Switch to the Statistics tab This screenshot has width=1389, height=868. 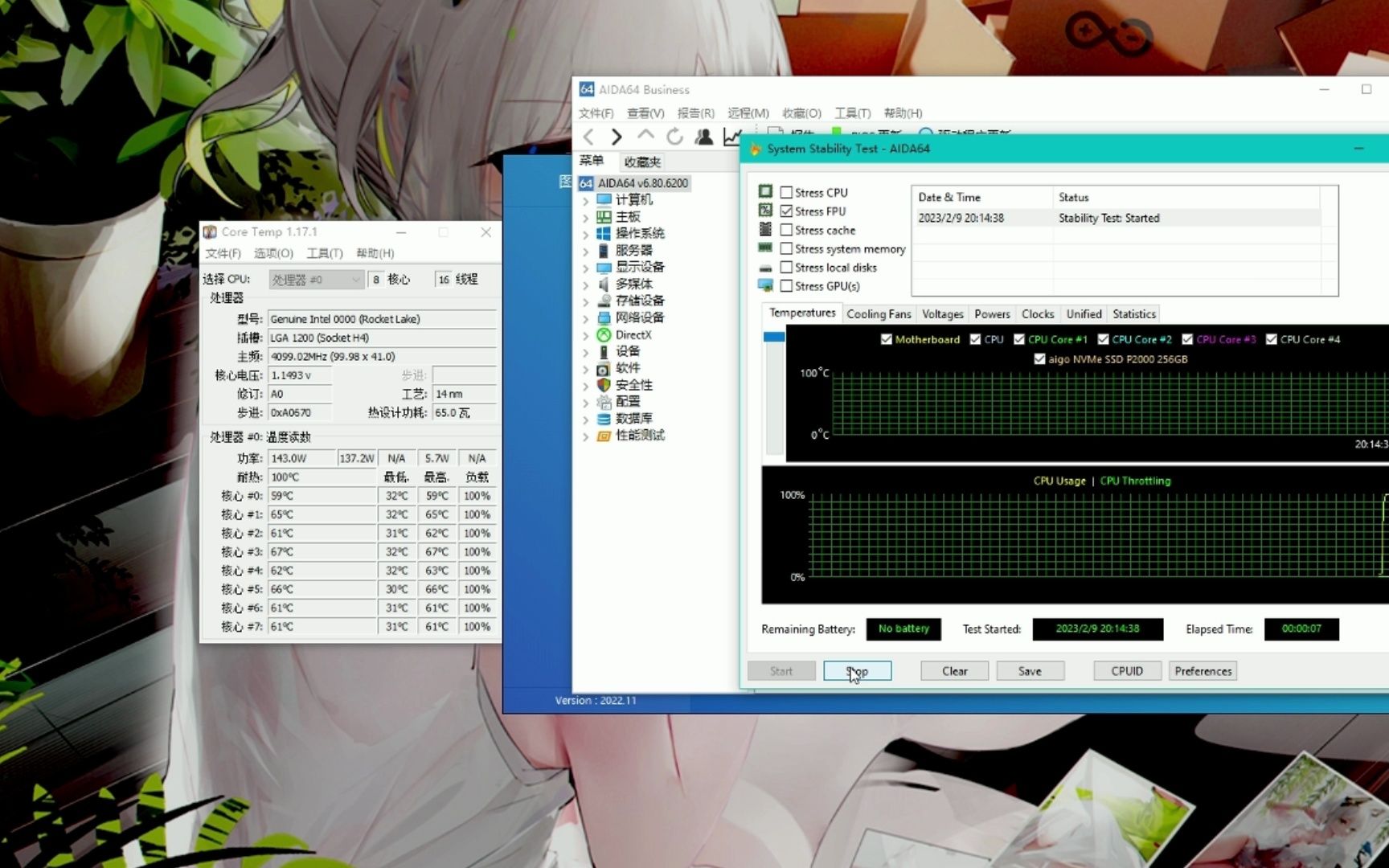click(x=1134, y=314)
